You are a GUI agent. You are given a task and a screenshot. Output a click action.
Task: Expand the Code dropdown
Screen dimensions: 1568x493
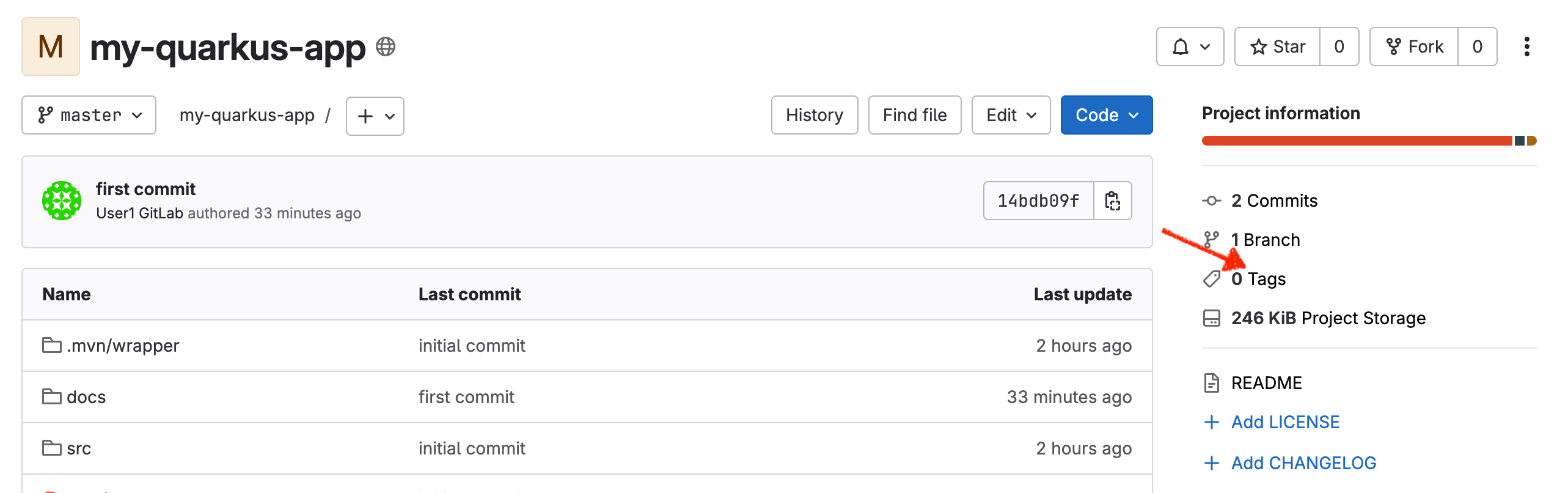(x=1106, y=115)
